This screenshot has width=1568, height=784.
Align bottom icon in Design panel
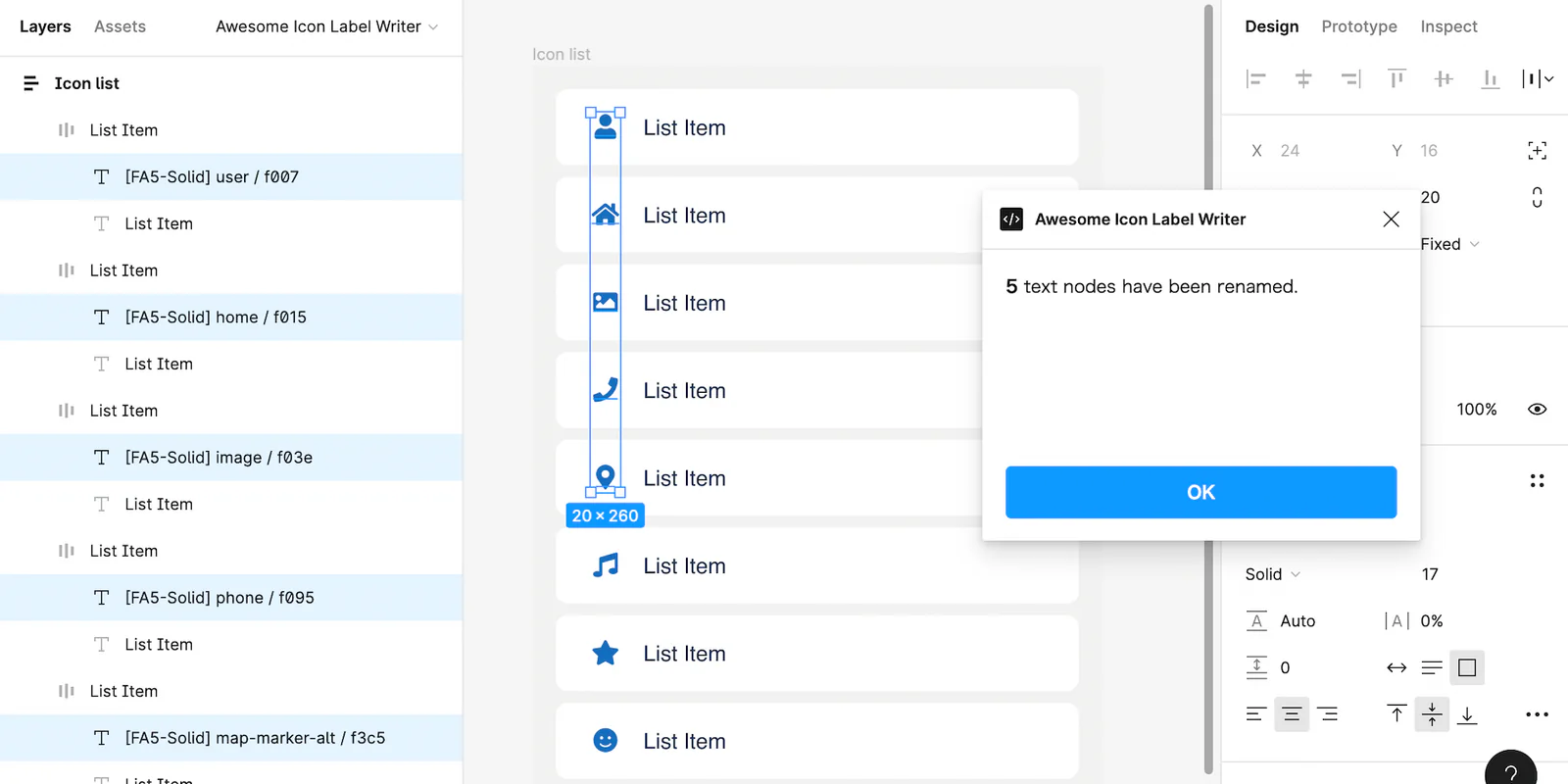(1491, 78)
